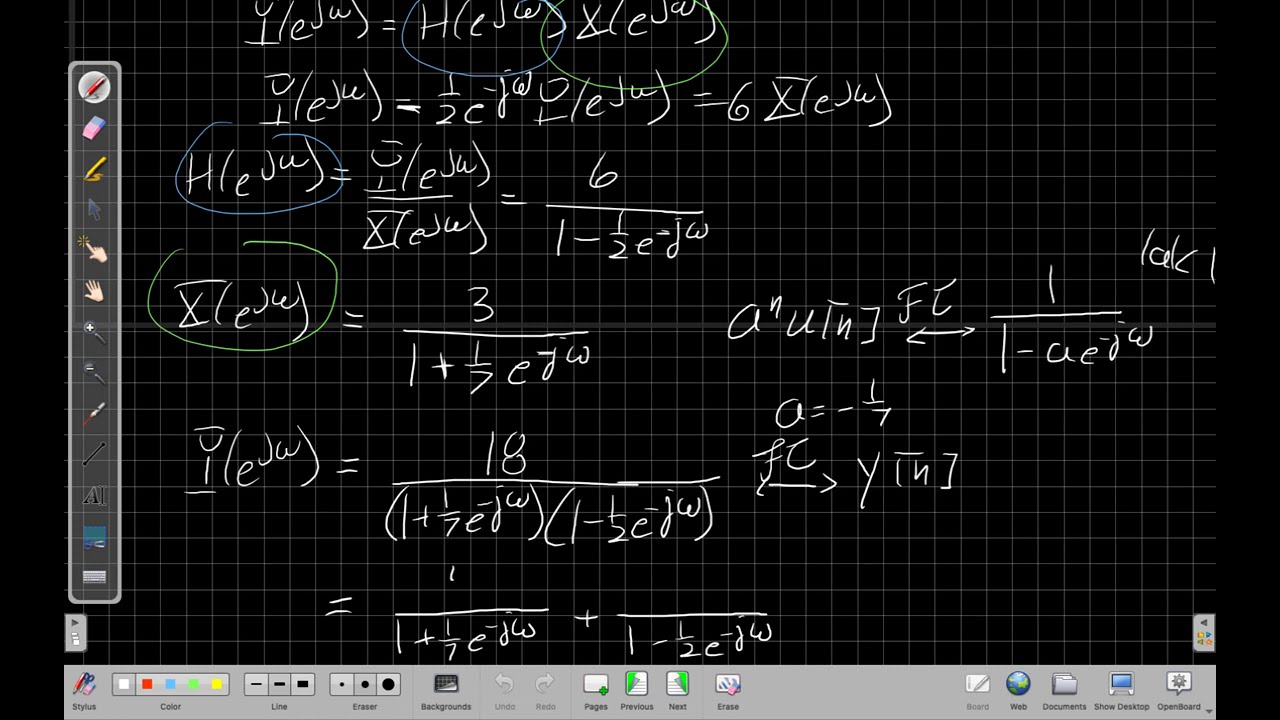Open the Documents mode
The height and width of the screenshot is (720, 1280).
pos(1064,690)
